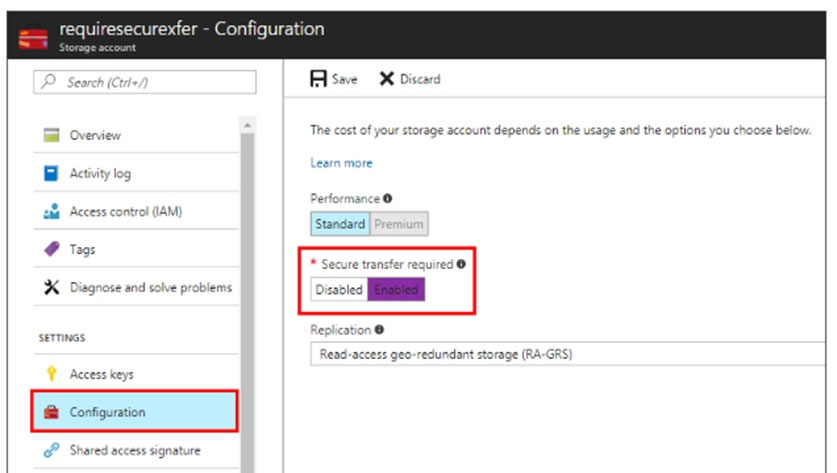The height and width of the screenshot is (473, 837).
Task: Set Secure transfer required to Enabled
Action: point(396,289)
